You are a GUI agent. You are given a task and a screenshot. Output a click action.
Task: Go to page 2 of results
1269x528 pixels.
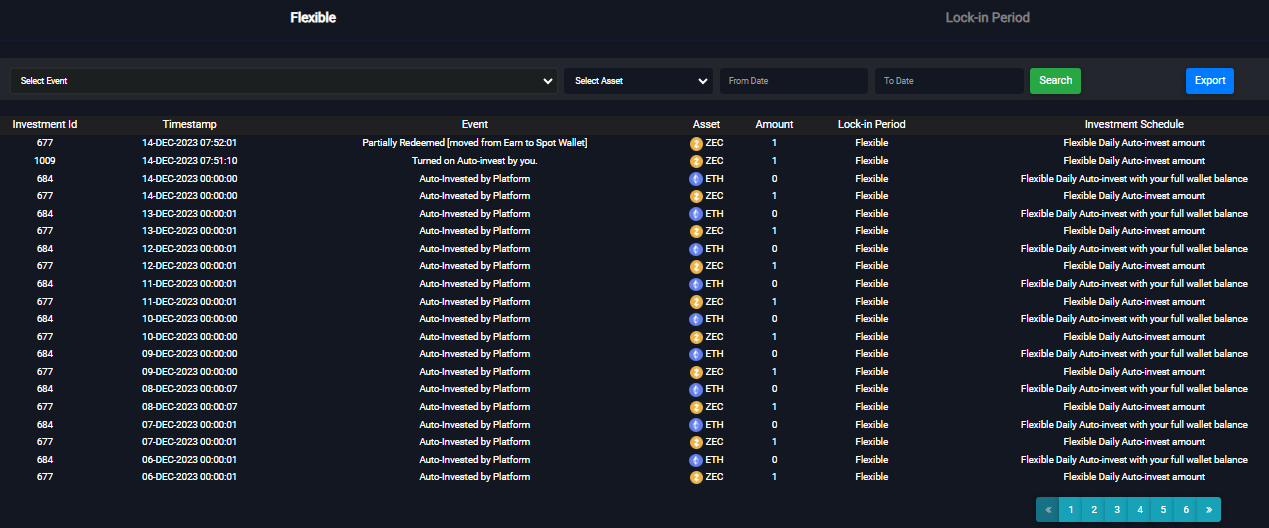coord(1094,509)
